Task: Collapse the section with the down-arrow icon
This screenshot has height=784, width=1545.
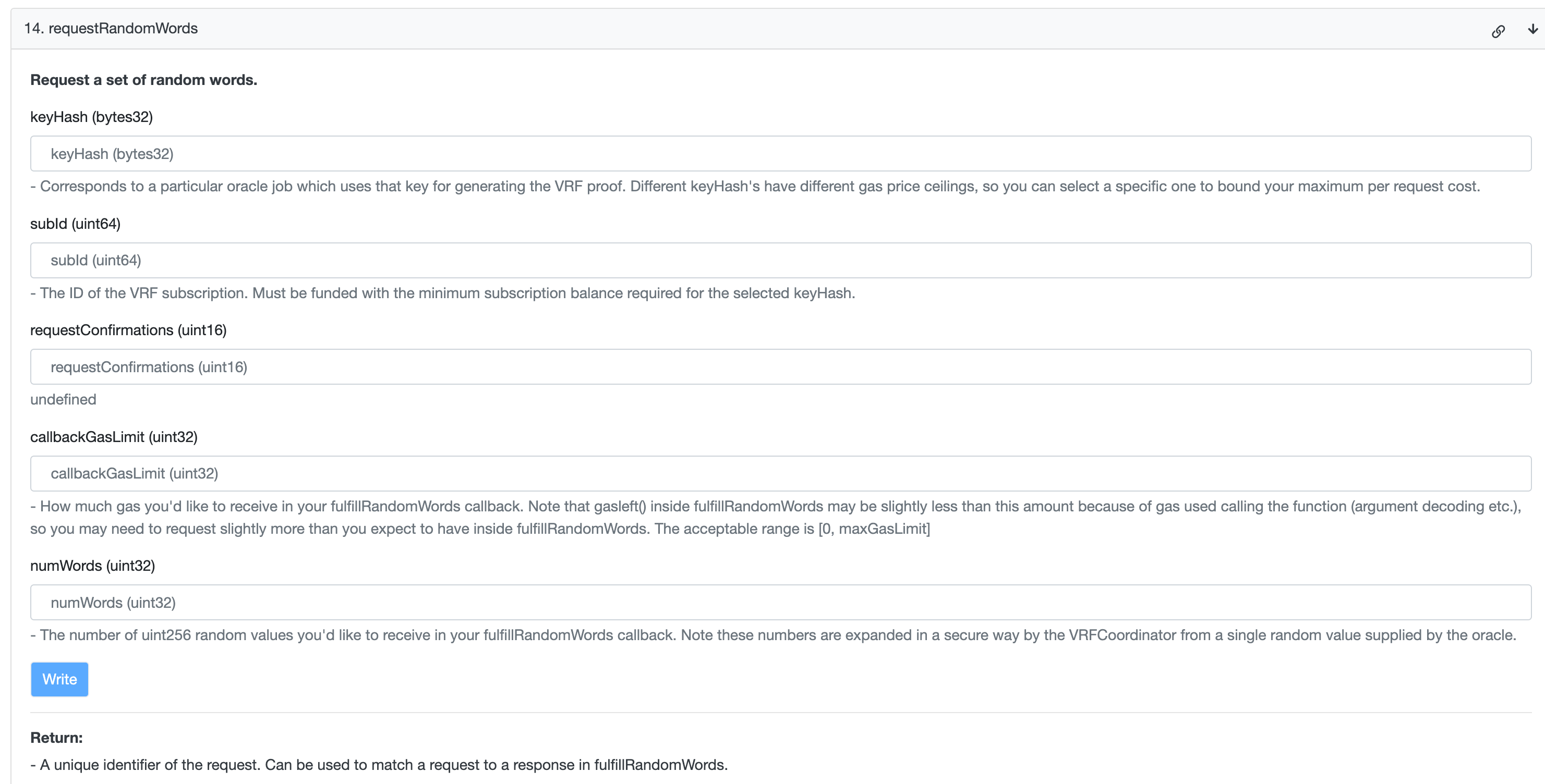Action: click(x=1532, y=29)
